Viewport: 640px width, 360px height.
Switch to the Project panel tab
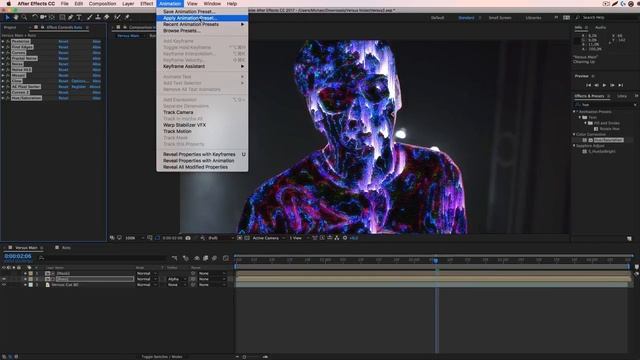pyautogui.click(x=10, y=27)
